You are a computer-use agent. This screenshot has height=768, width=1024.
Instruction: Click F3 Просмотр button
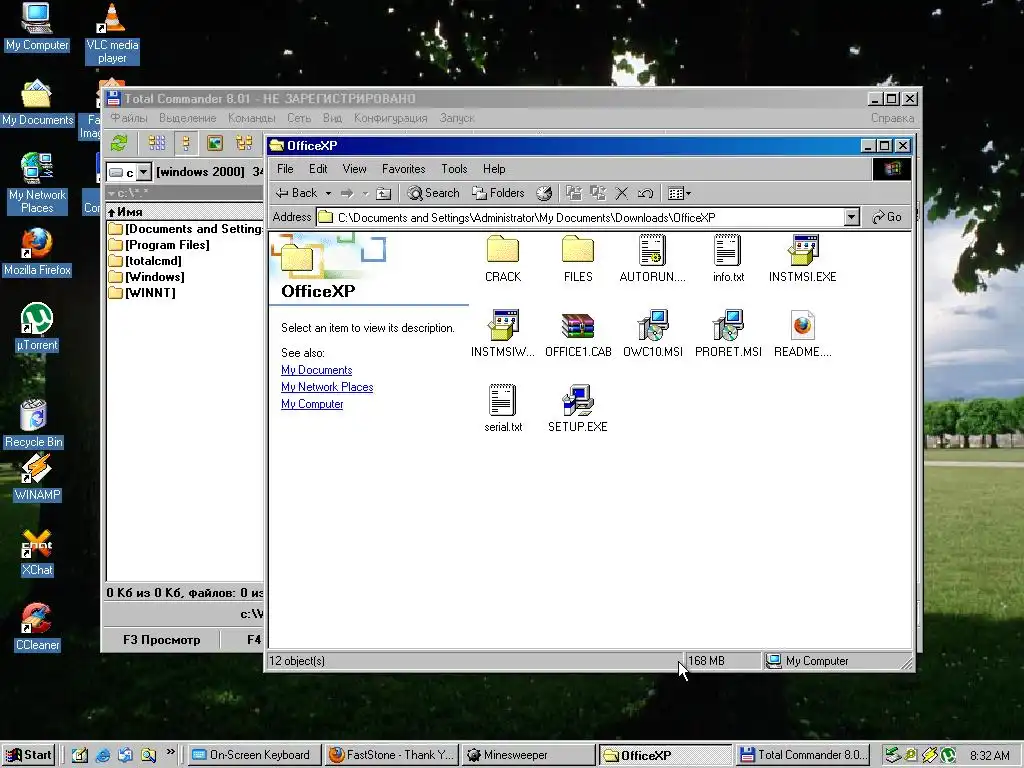[161, 640]
